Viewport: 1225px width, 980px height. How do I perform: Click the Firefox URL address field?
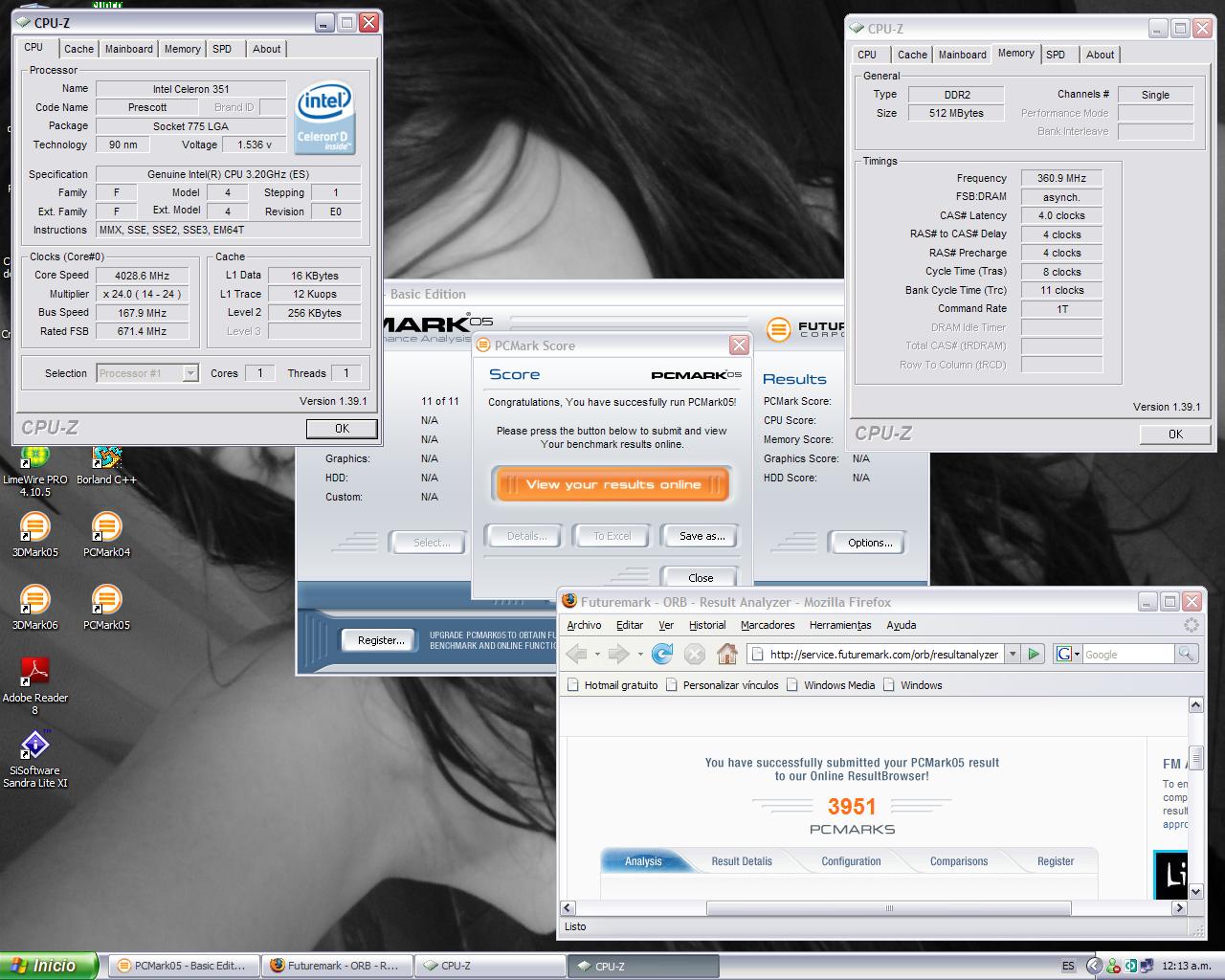tap(876, 654)
